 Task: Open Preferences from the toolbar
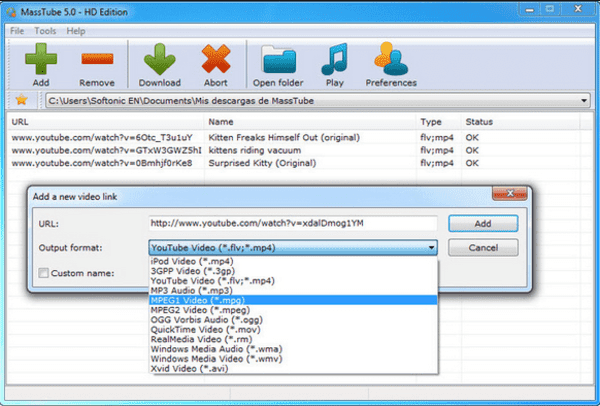(391, 60)
